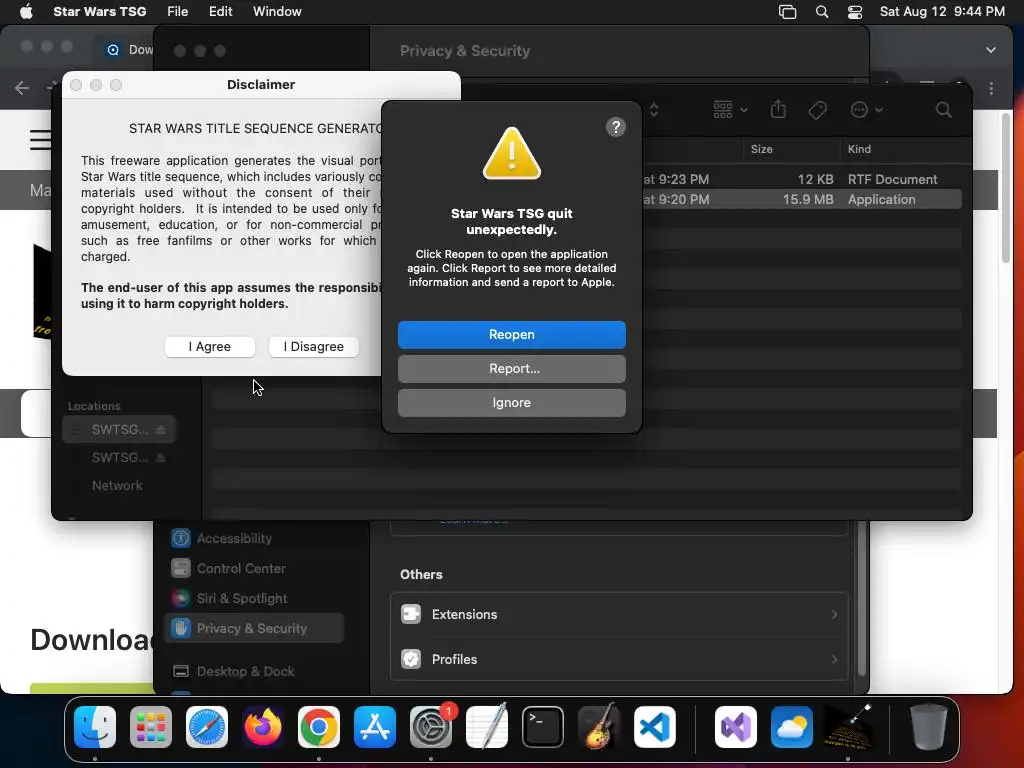Open Extensions row in Privacy settings
Viewport: 1024px width, 768px height.
click(618, 615)
